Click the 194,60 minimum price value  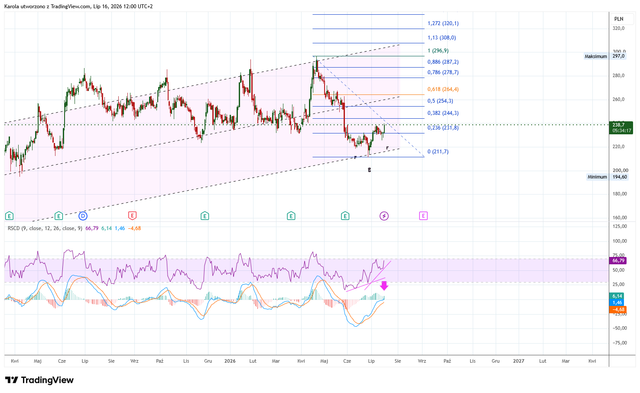pos(620,177)
